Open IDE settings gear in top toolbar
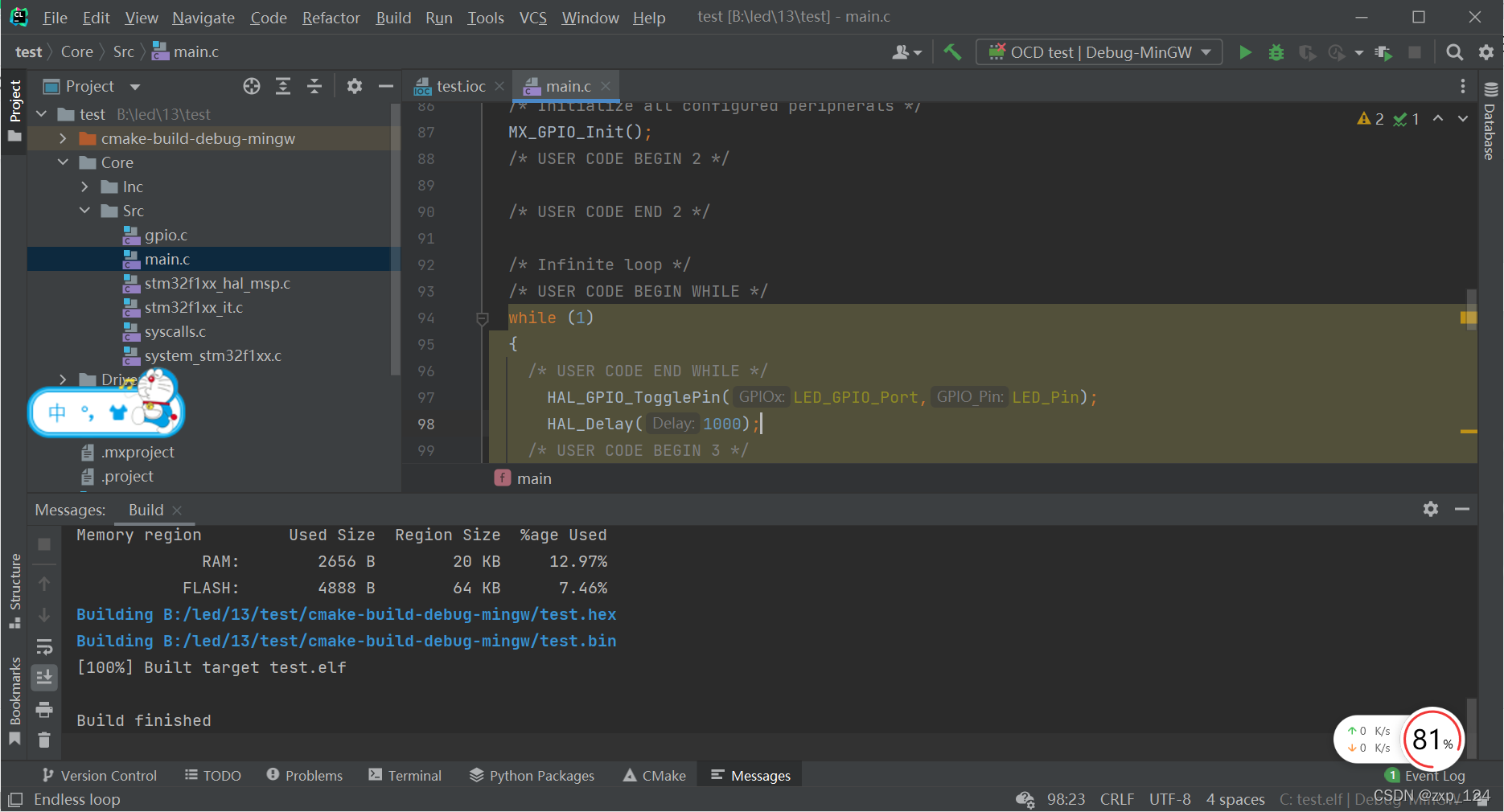 coord(1486,52)
